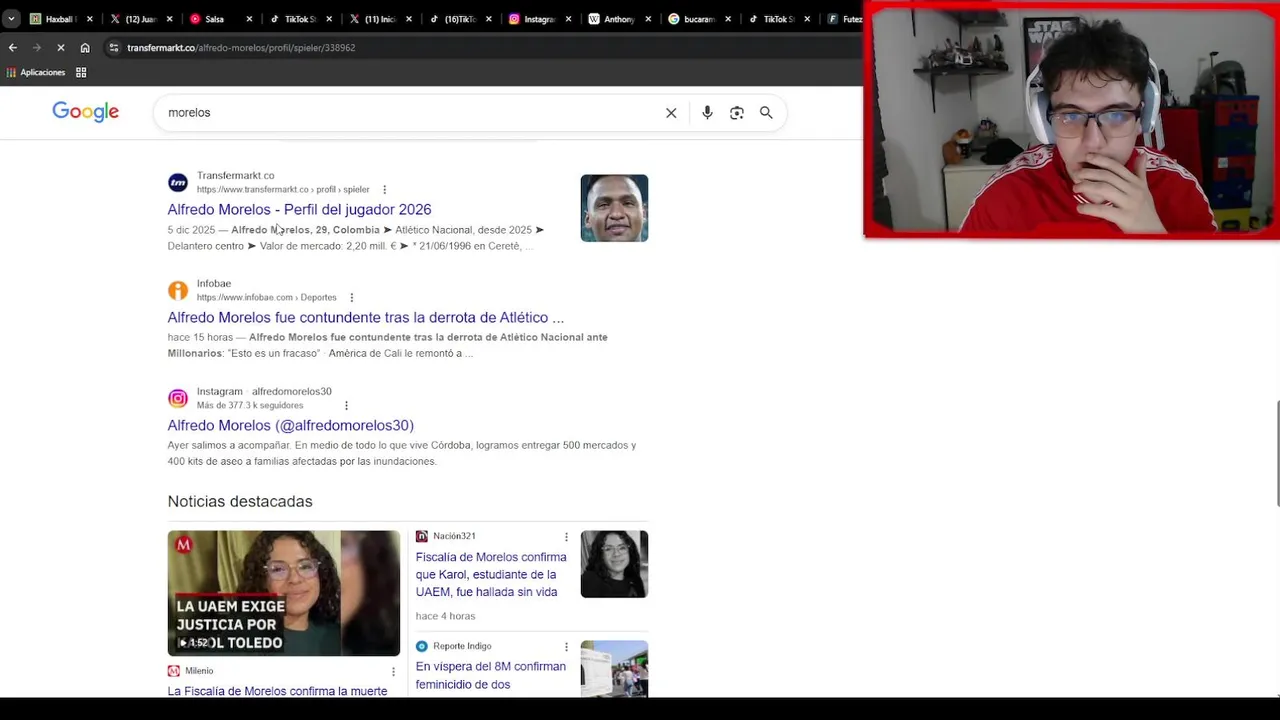This screenshot has height=720, width=1280.
Task: Open Alfredo Morelos (@alfredomorelos30) link
Action: click(291, 425)
